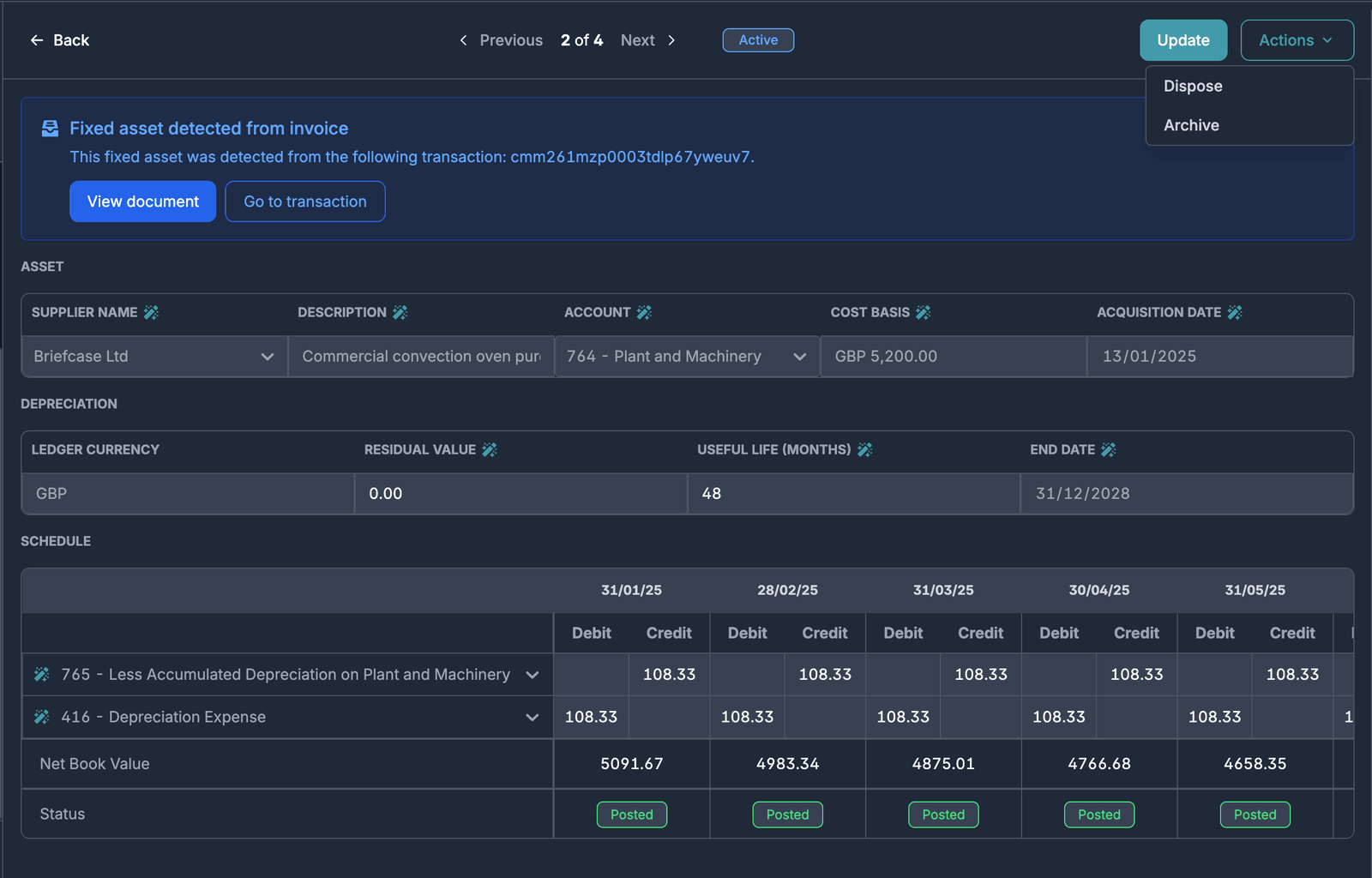Go Back to the asset list
The width and height of the screenshot is (1372, 878).
click(x=60, y=40)
